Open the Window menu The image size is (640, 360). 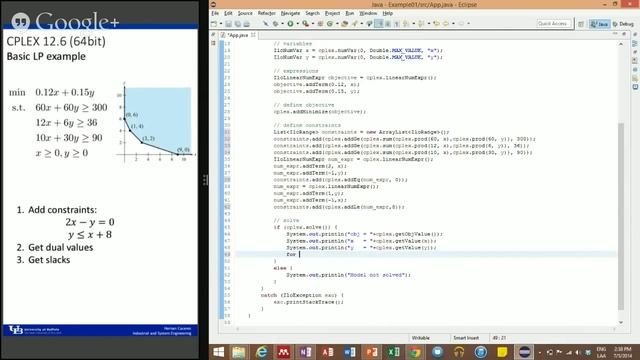point(368,13)
